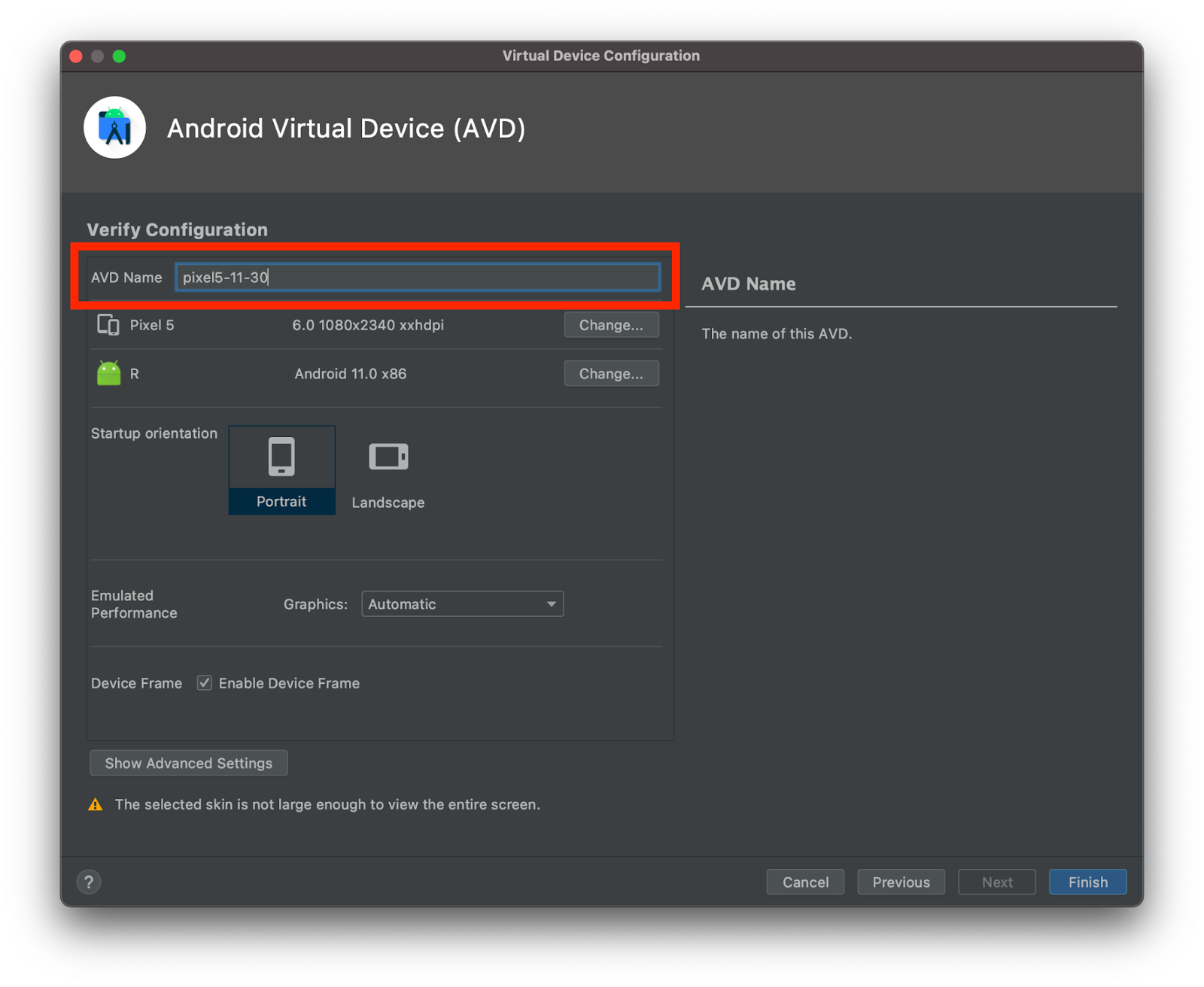1204x987 pixels.
Task: Click Change button for Android 11.0 image
Action: click(x=612, y=374)
